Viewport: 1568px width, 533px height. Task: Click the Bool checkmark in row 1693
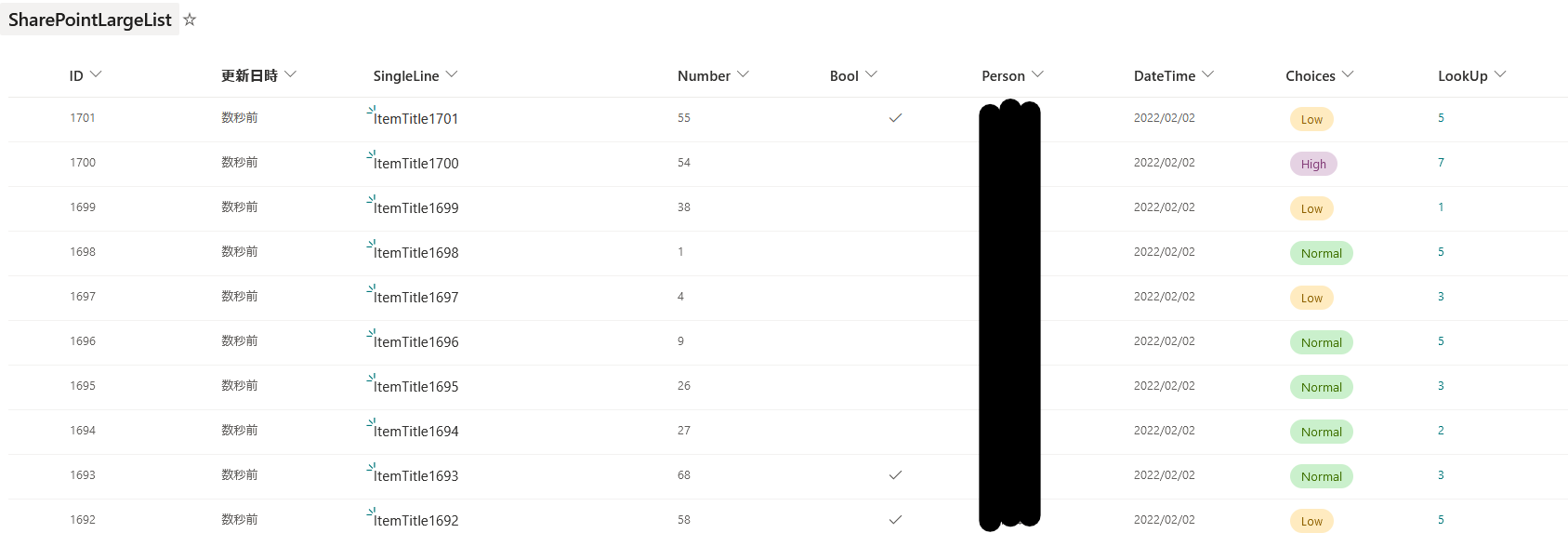[x=895, y=475]
